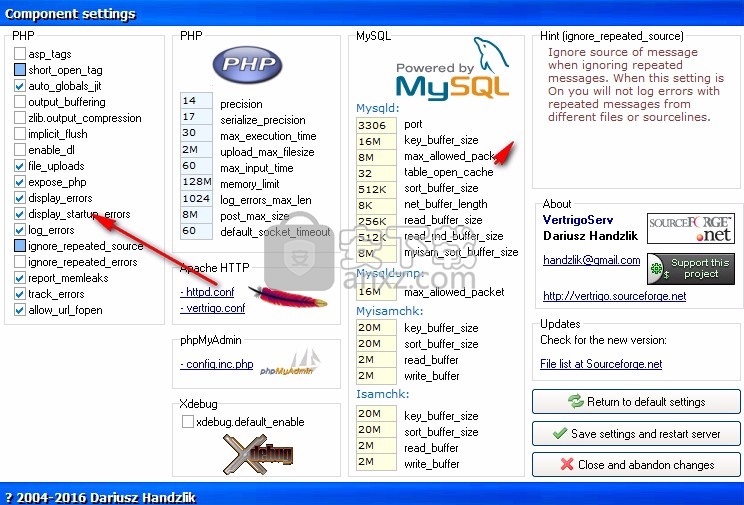Edit default_socket_timeout value
Image resolution: width=744 pixels, height=505 pixels.
196,231
